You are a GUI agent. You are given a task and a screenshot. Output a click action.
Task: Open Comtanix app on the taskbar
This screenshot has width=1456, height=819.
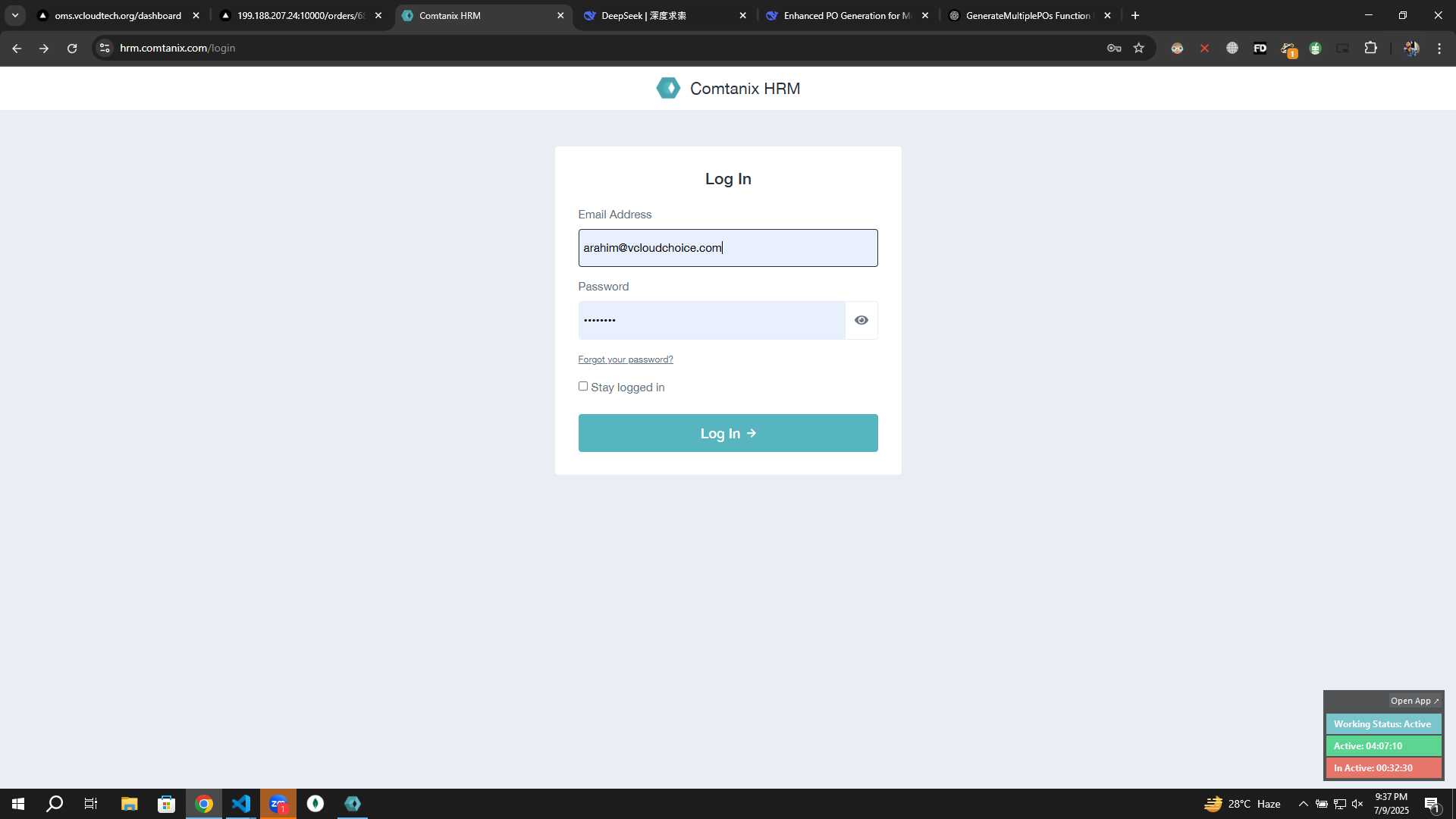(353, 804)
